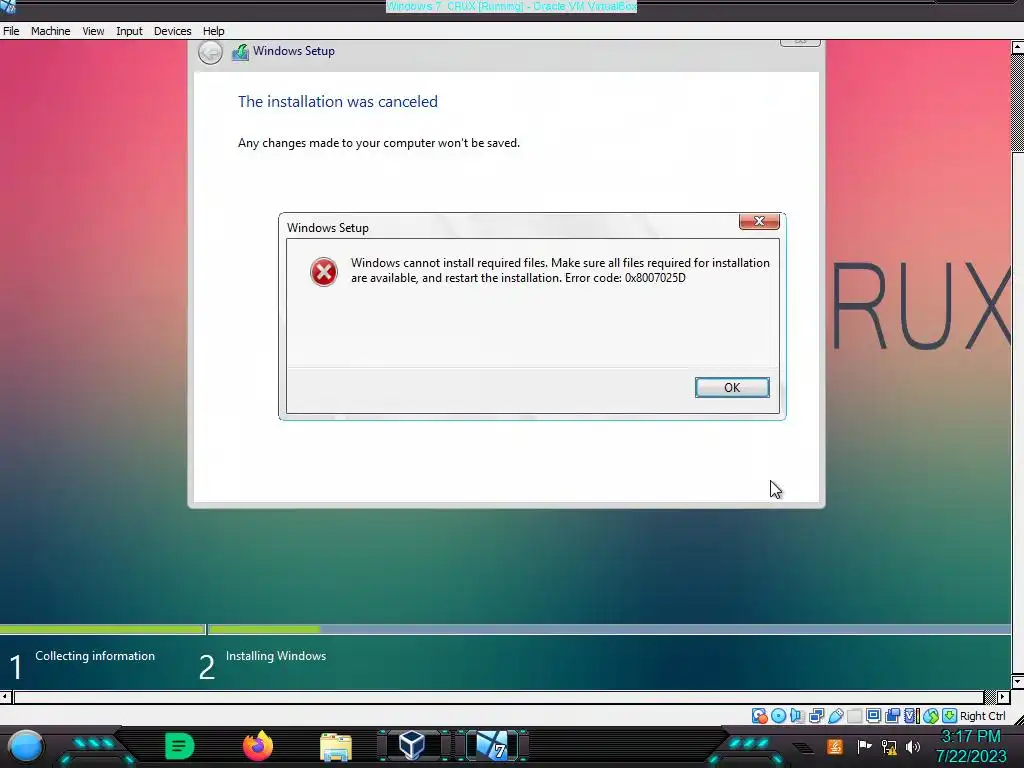
Task: Click the Java update tray icon
Action: click(835, 746)
